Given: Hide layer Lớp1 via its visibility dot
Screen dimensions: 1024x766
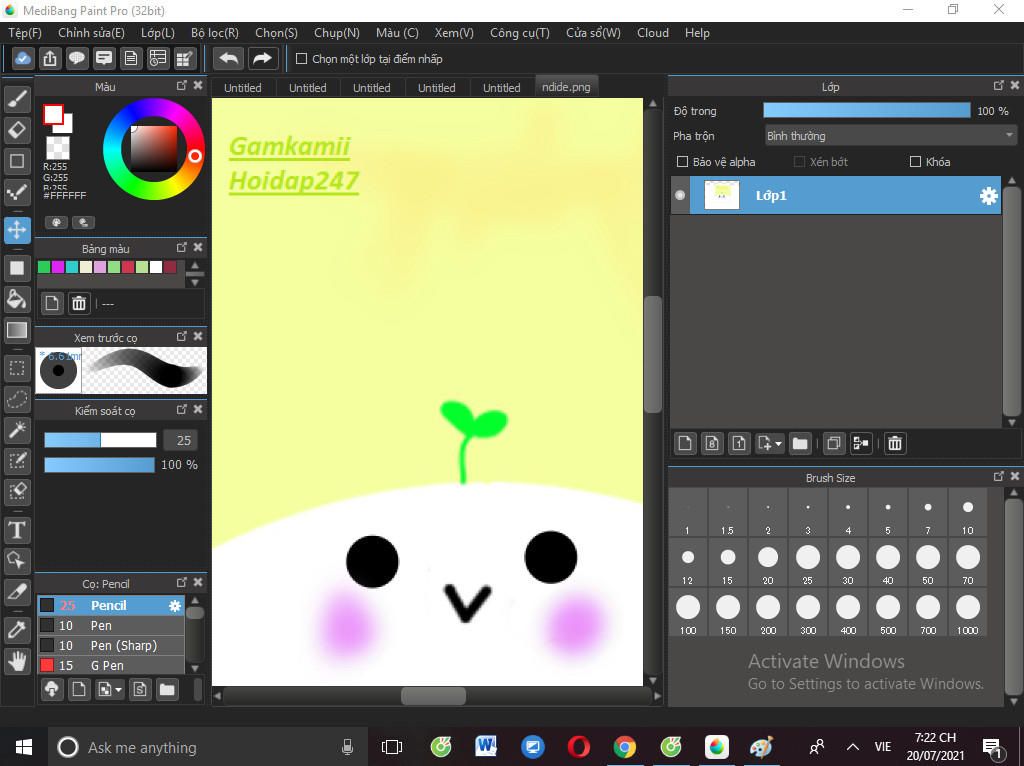Looking at the screenshot, I should pos(681,196).
